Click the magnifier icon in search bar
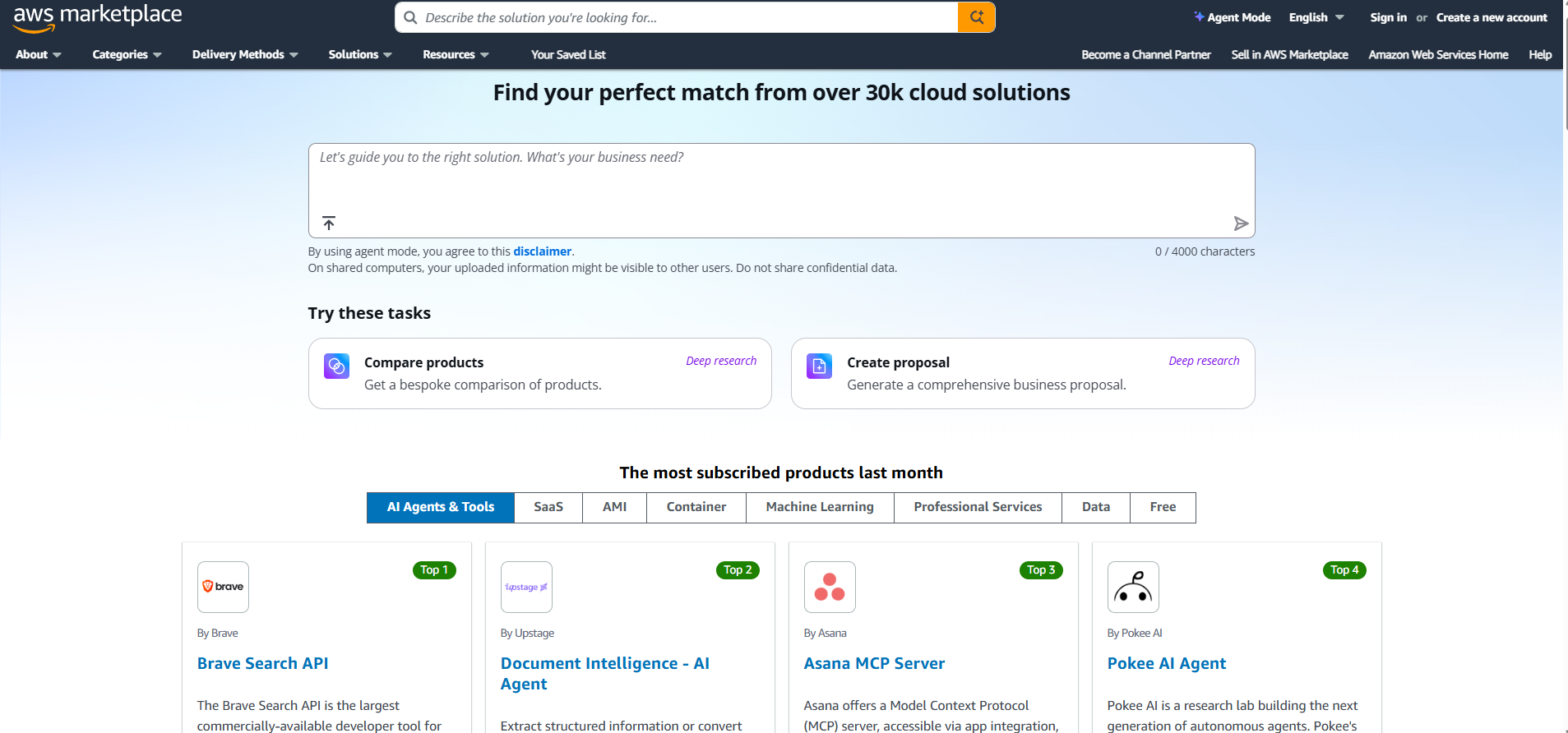 410,17
